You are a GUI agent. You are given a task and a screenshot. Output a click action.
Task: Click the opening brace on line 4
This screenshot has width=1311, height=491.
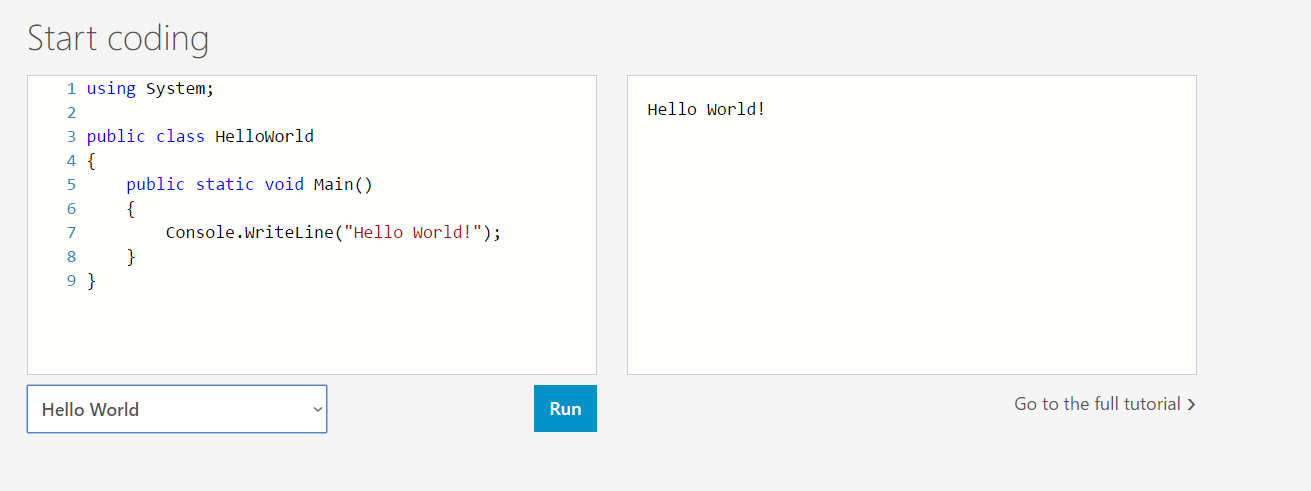(92, 160)
